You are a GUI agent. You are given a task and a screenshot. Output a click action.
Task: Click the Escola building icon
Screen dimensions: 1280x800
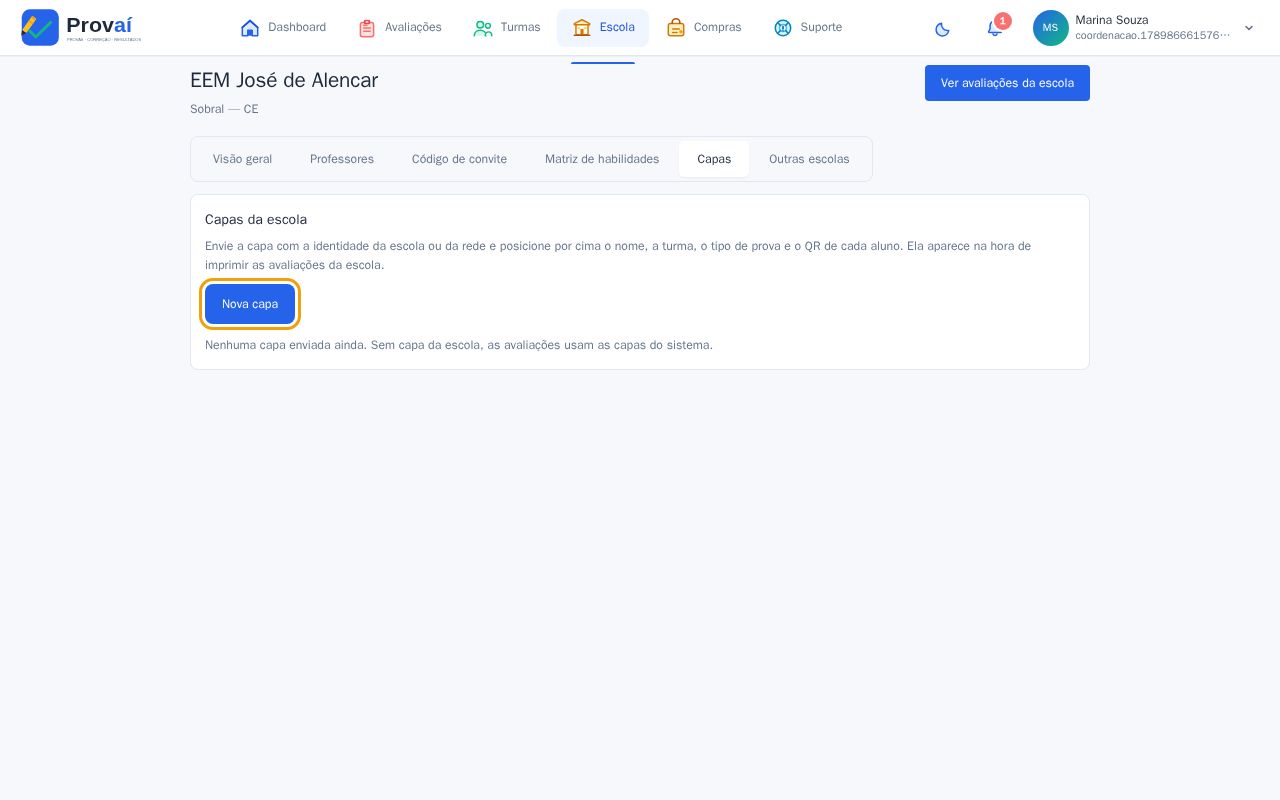point(582,28)
